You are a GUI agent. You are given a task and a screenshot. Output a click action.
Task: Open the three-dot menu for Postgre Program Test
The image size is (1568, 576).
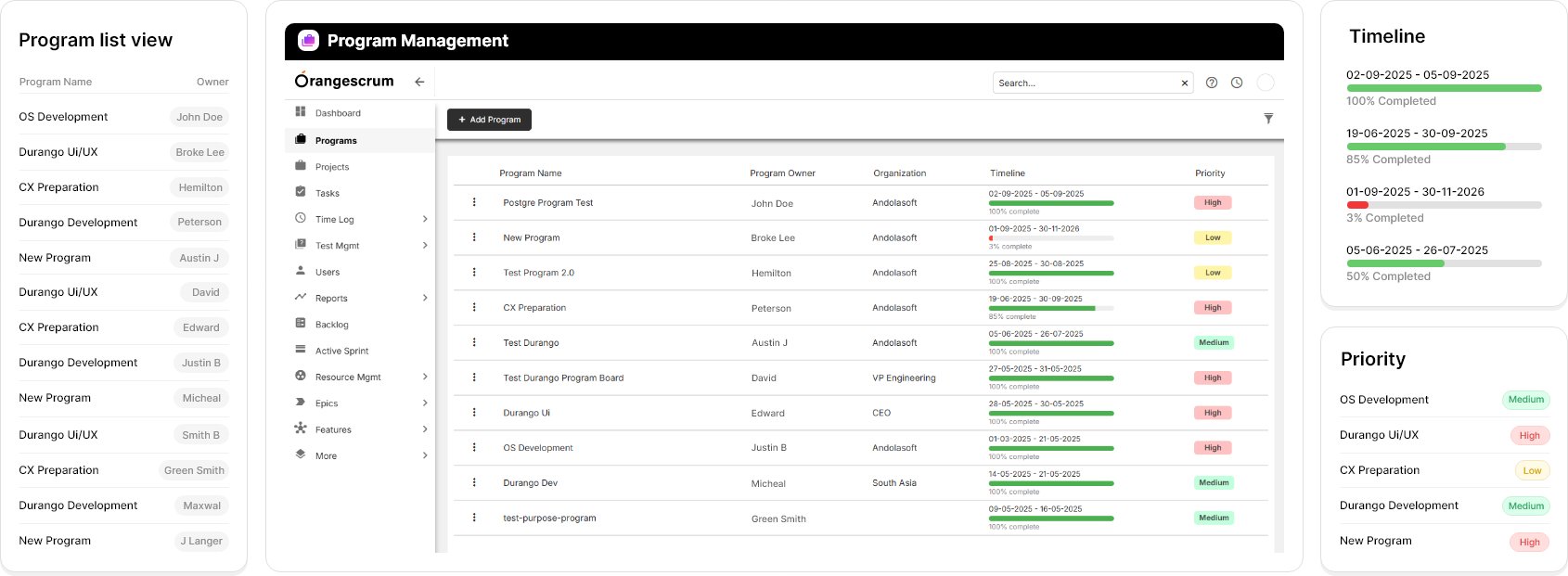coord(474,202)
